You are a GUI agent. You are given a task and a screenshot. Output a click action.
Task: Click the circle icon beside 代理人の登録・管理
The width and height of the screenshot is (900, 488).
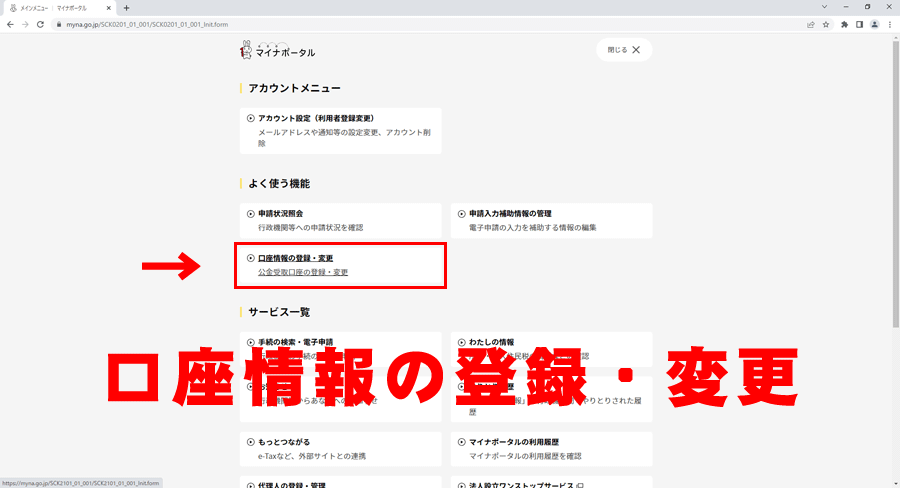[251, 485]
